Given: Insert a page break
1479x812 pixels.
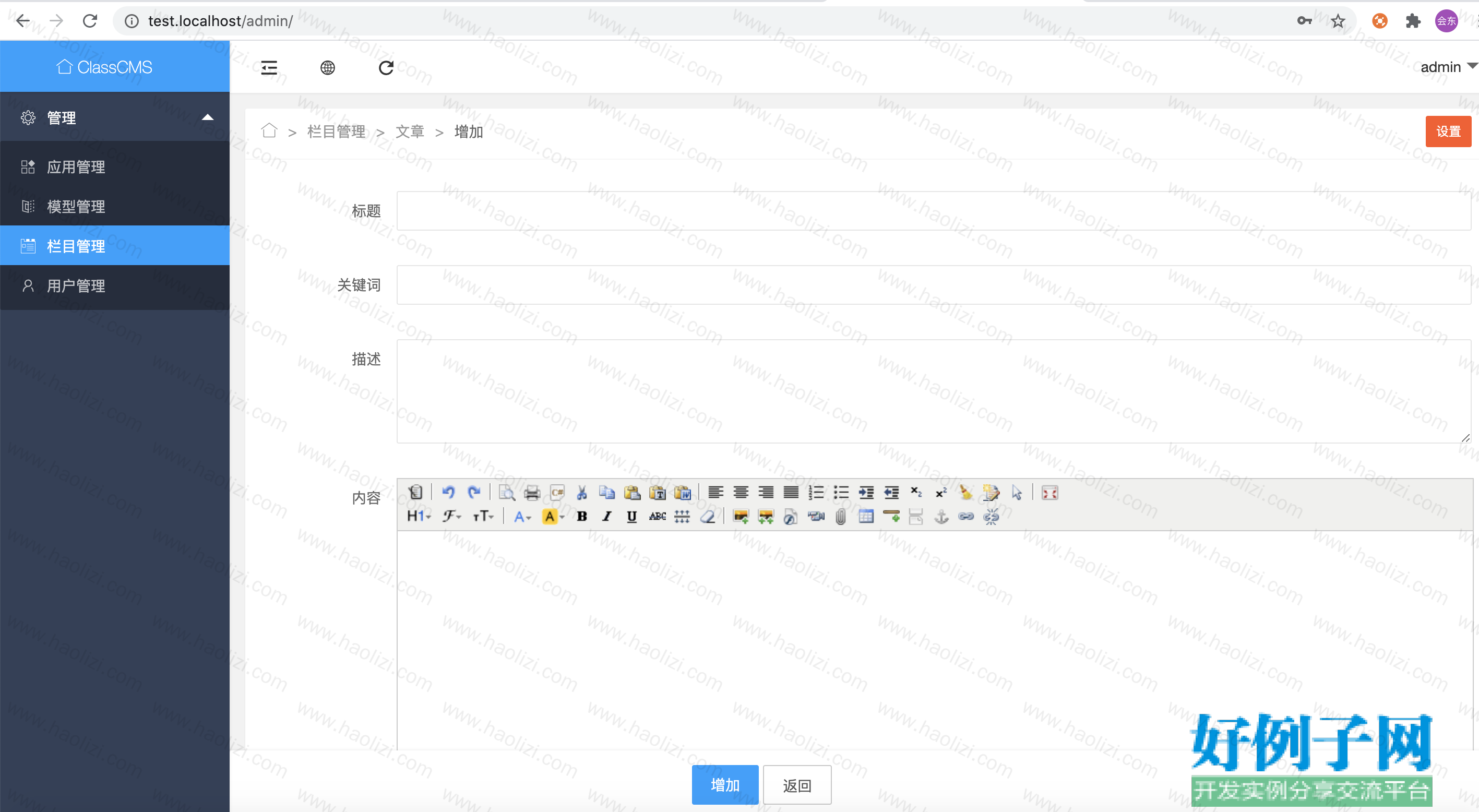Looking at the screenshot, I should tap(916, 516).
